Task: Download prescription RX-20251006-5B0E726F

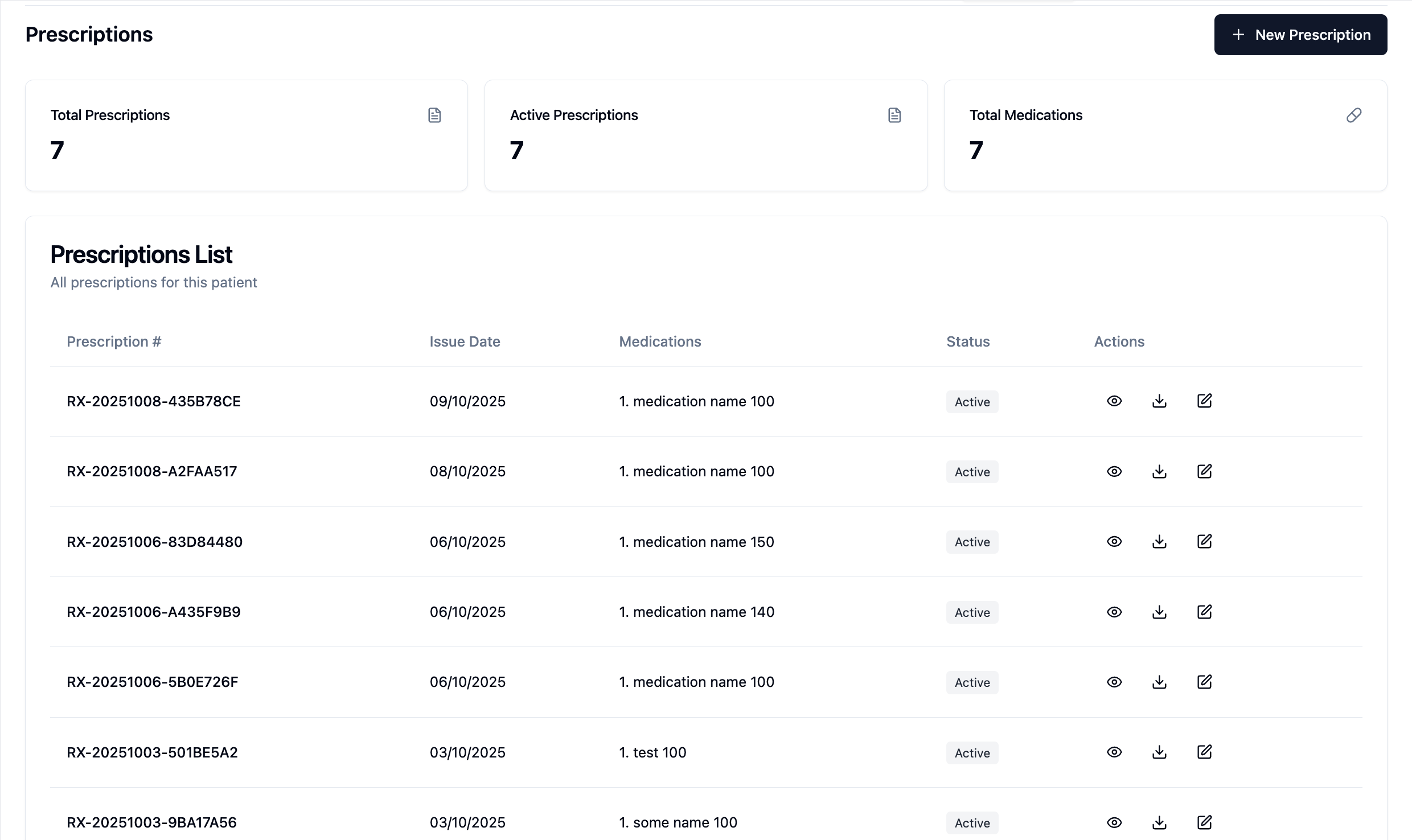Action: tap(1159, 682)
